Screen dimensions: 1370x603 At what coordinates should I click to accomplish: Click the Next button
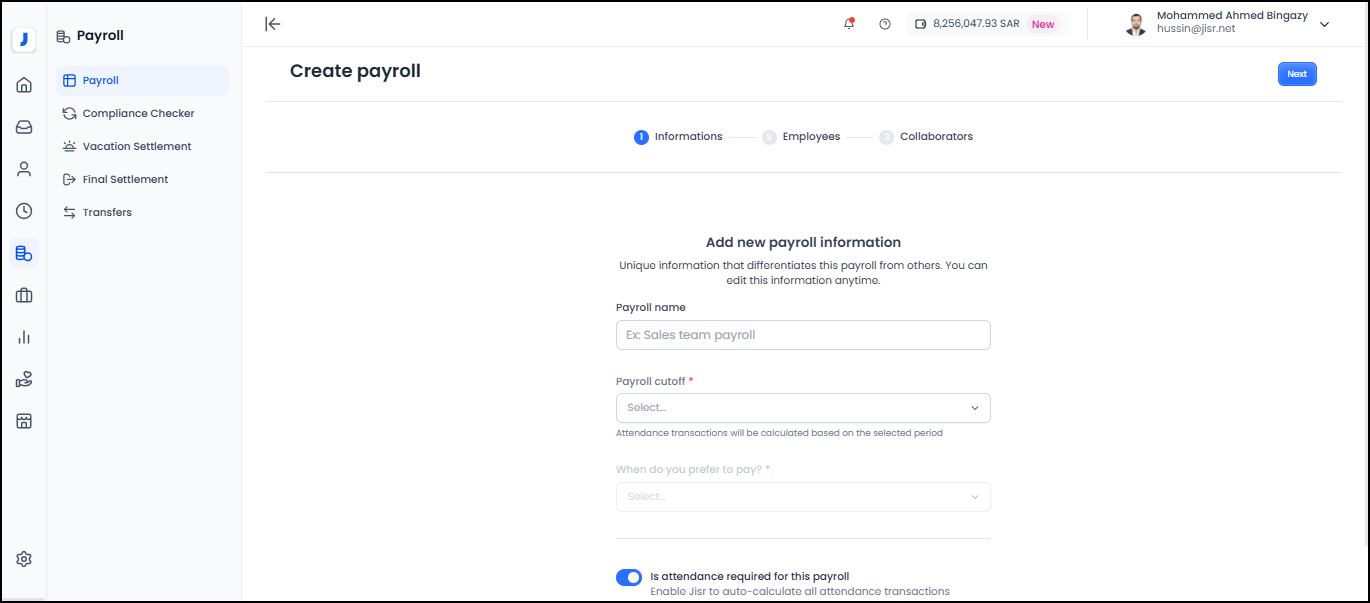[x=1296, y=73]
